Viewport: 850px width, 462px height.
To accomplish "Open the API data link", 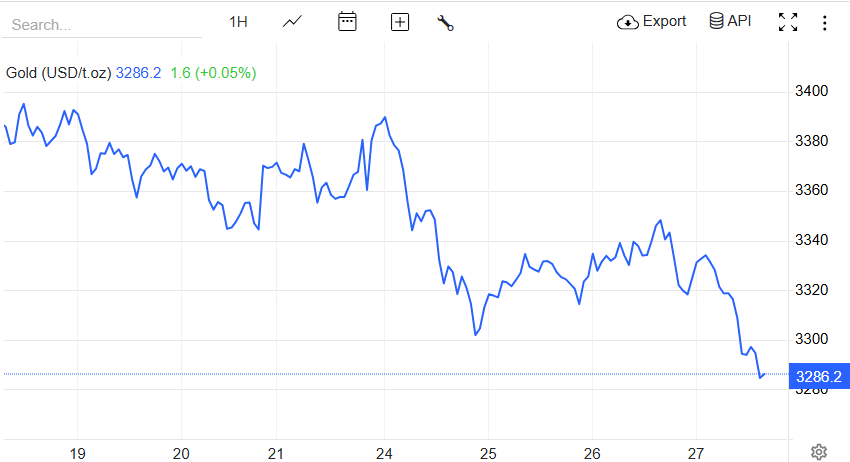I will click(730, 21).
